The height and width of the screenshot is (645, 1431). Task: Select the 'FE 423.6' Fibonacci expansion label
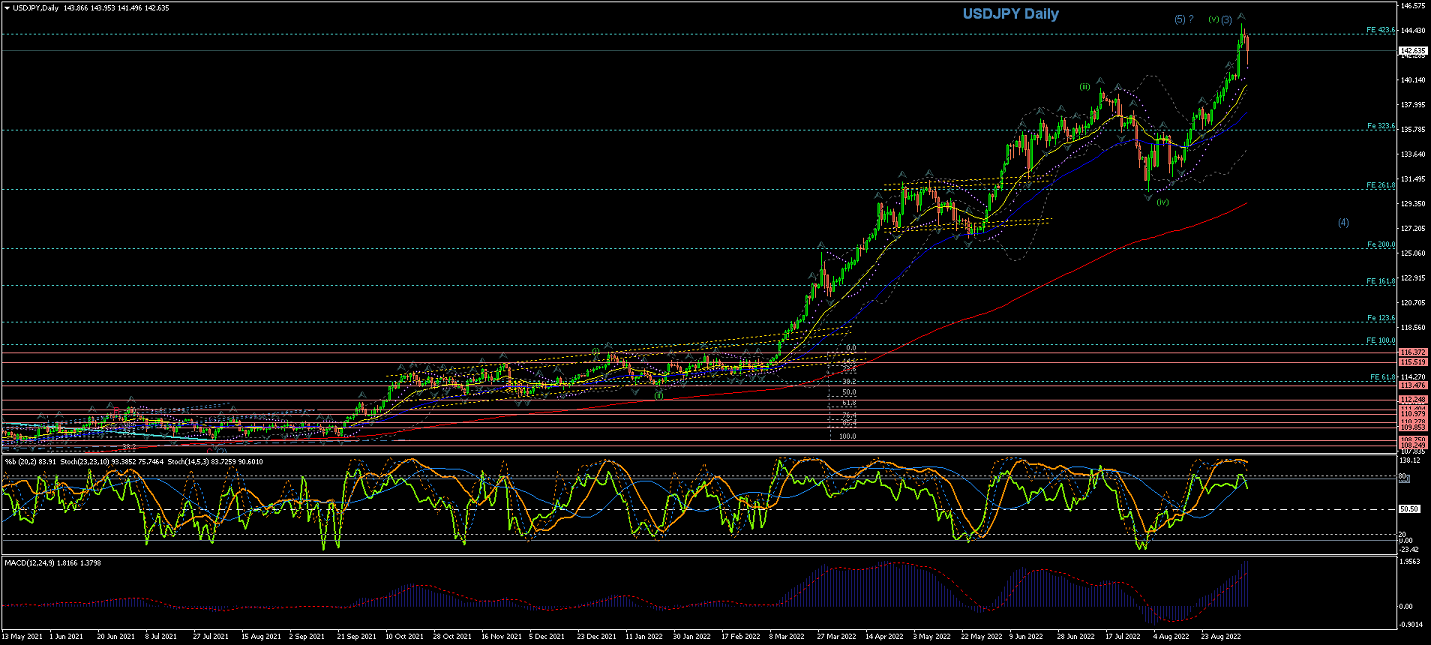1380,31
